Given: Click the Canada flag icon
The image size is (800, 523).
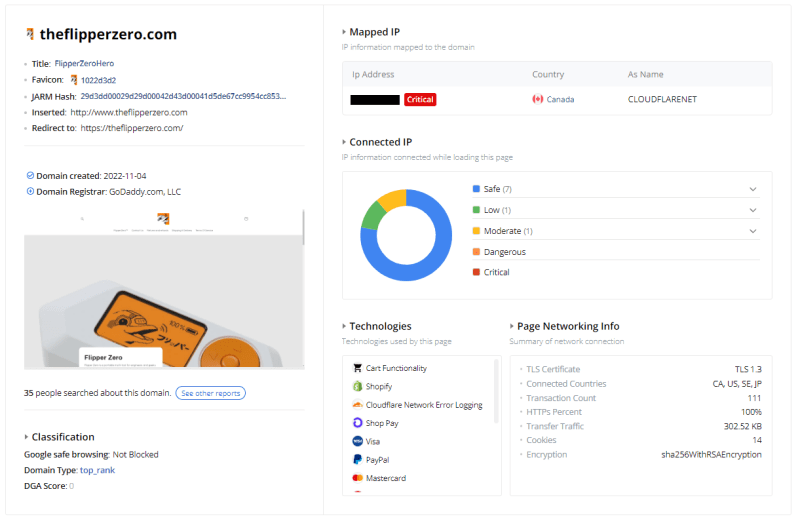Looking at the screenshot, I should (537, 99).
